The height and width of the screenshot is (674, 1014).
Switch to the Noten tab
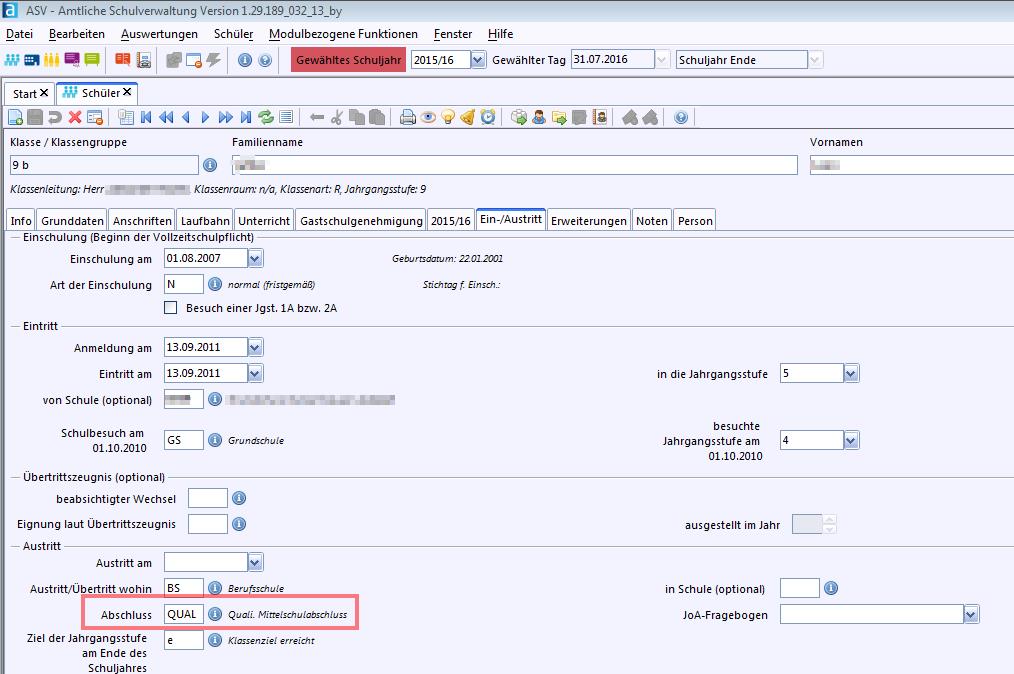point(652,221)
